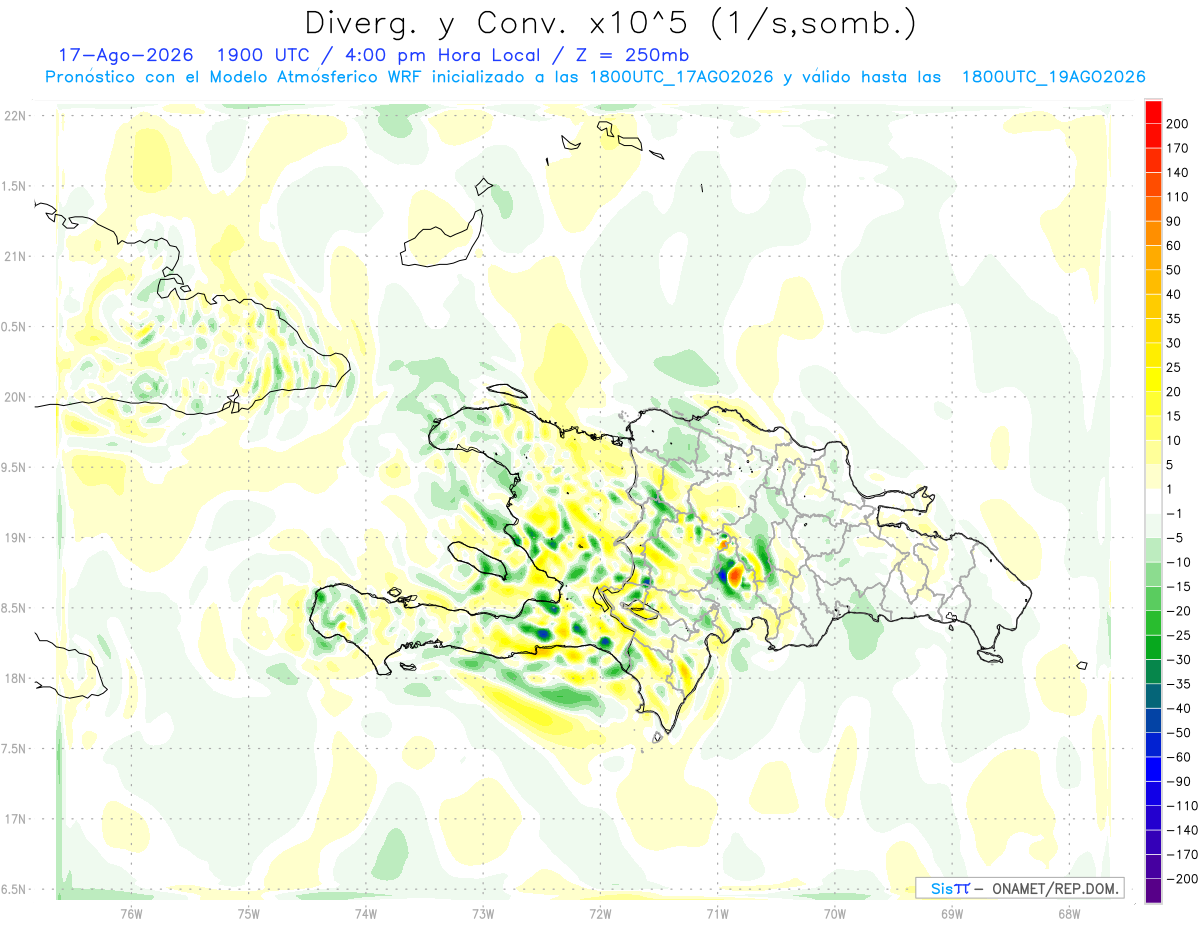Click the "-40" colorbar value

coord(1180,709)
